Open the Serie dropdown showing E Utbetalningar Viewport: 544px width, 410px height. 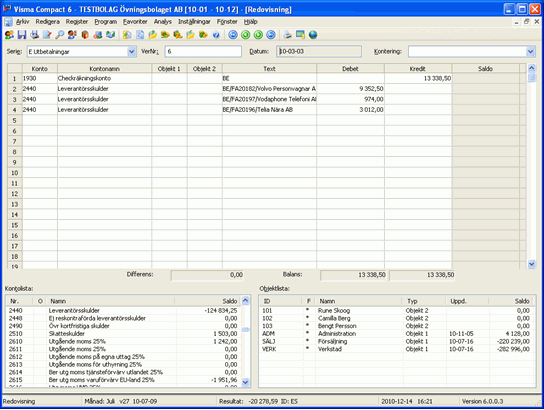click(131, 52)
